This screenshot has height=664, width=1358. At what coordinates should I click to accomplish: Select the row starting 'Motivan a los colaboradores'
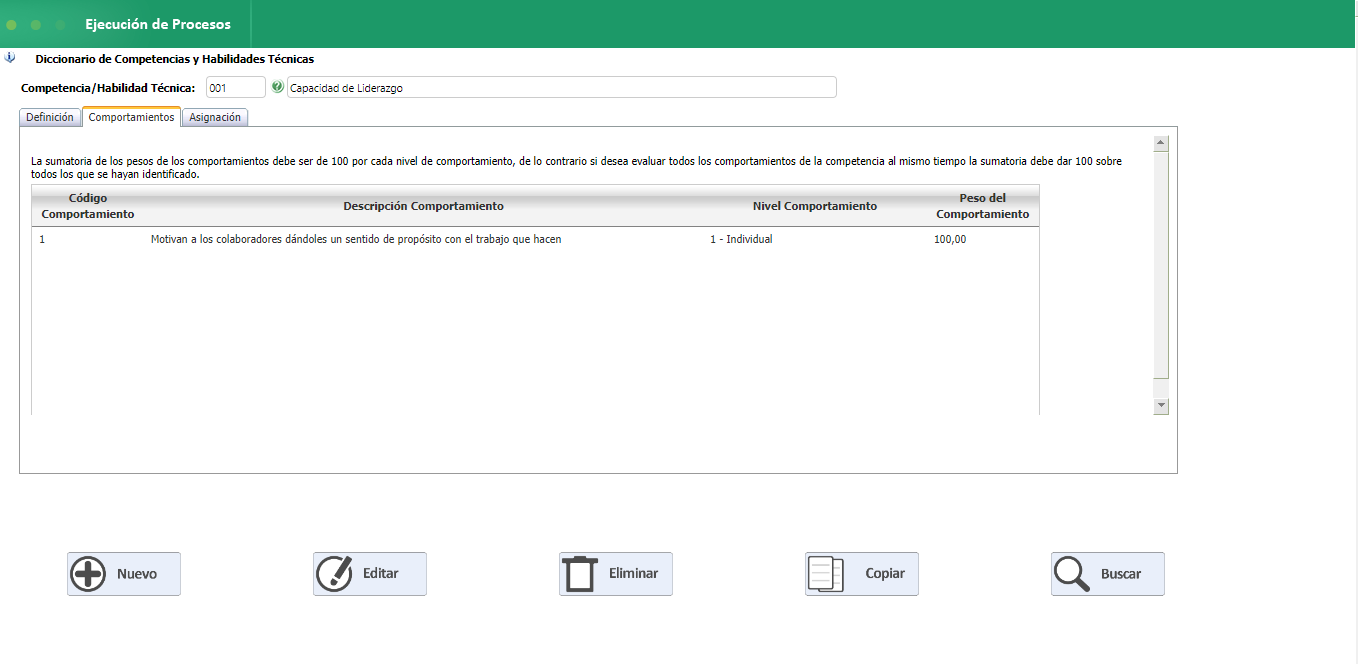[x=355, y=240]
